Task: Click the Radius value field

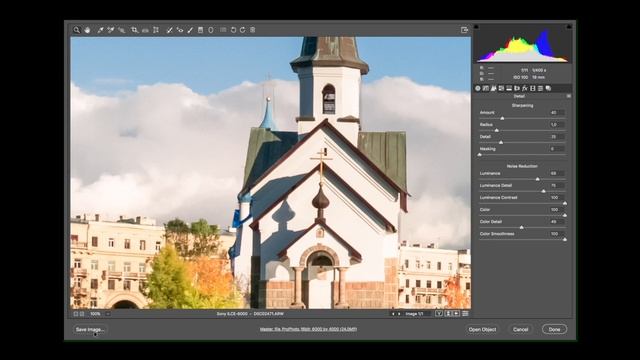Action: point(557,124)
